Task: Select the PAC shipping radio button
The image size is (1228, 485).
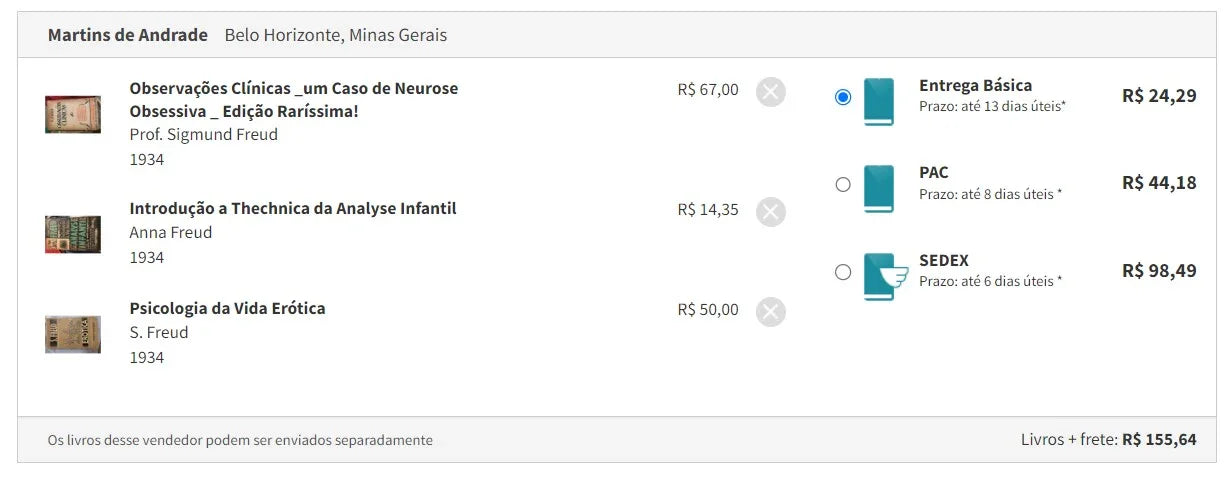Action: 843,184
